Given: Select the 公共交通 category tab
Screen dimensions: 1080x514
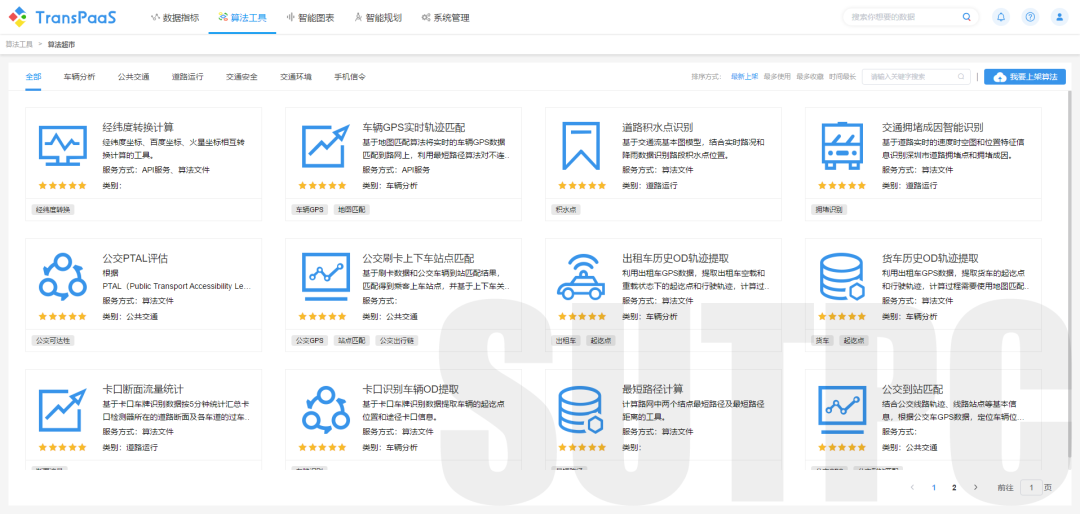Looking at the screenshot, I should pos(134,77).
